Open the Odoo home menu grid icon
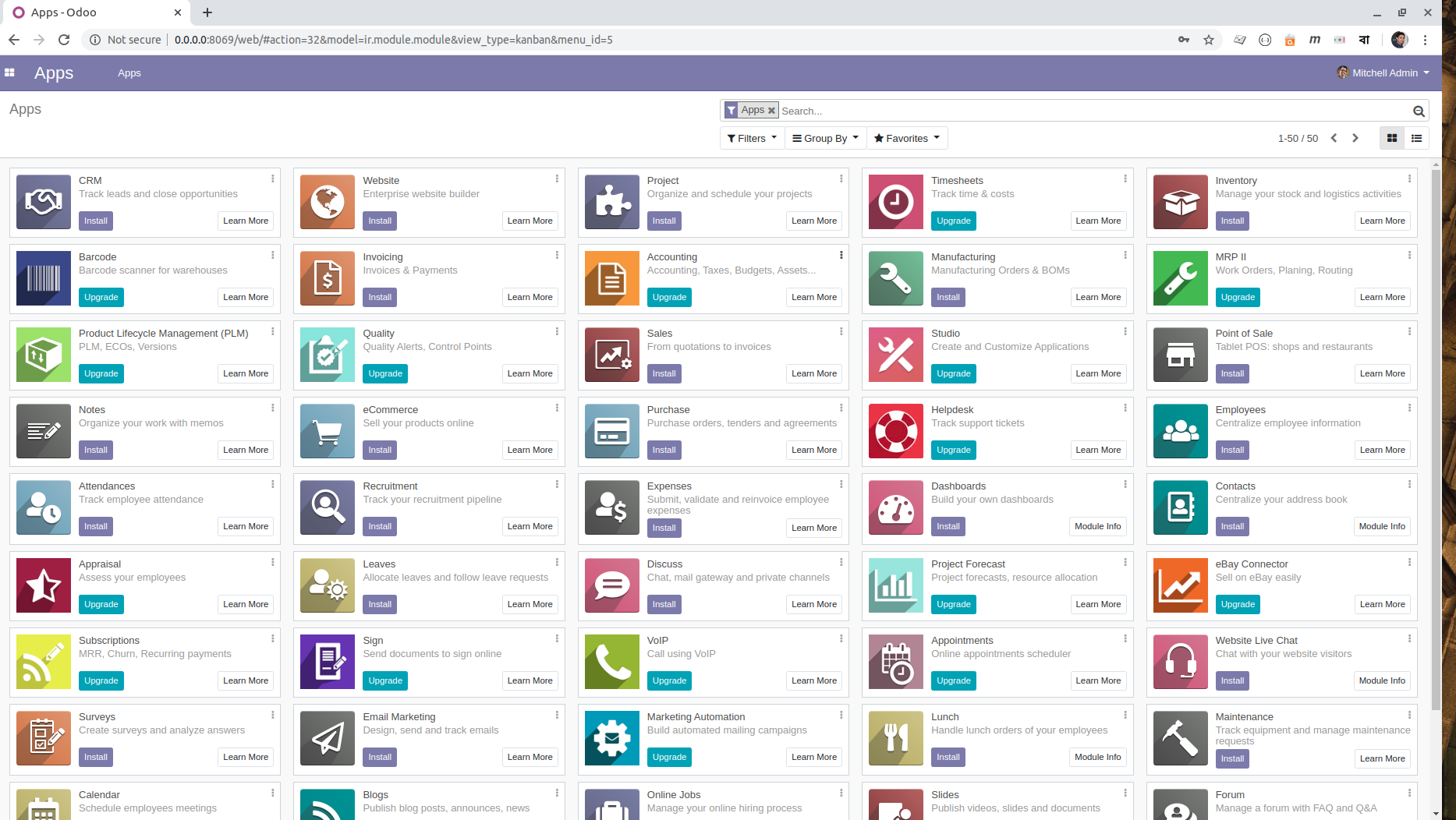Screen dimensions: 1456x820 pos(9,72)
